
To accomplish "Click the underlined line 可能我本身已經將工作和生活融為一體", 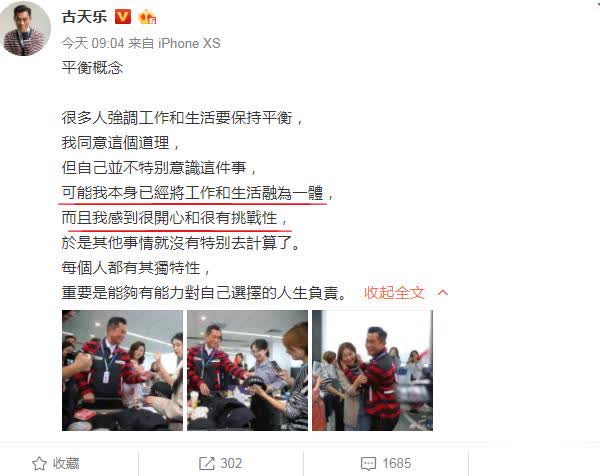I will (192, 193).
